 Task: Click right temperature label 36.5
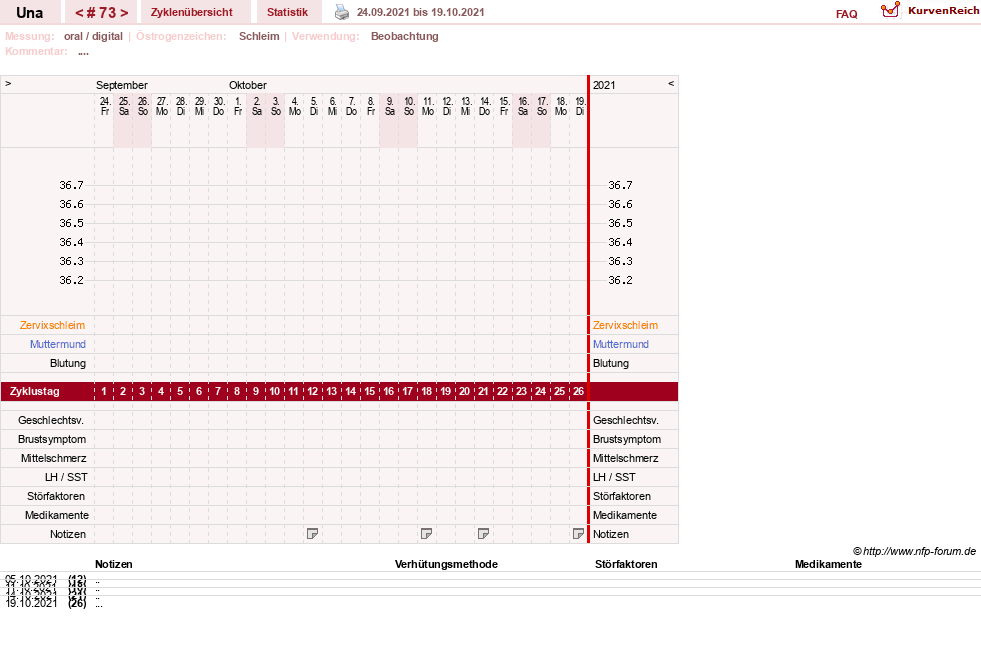coord(620,223)
